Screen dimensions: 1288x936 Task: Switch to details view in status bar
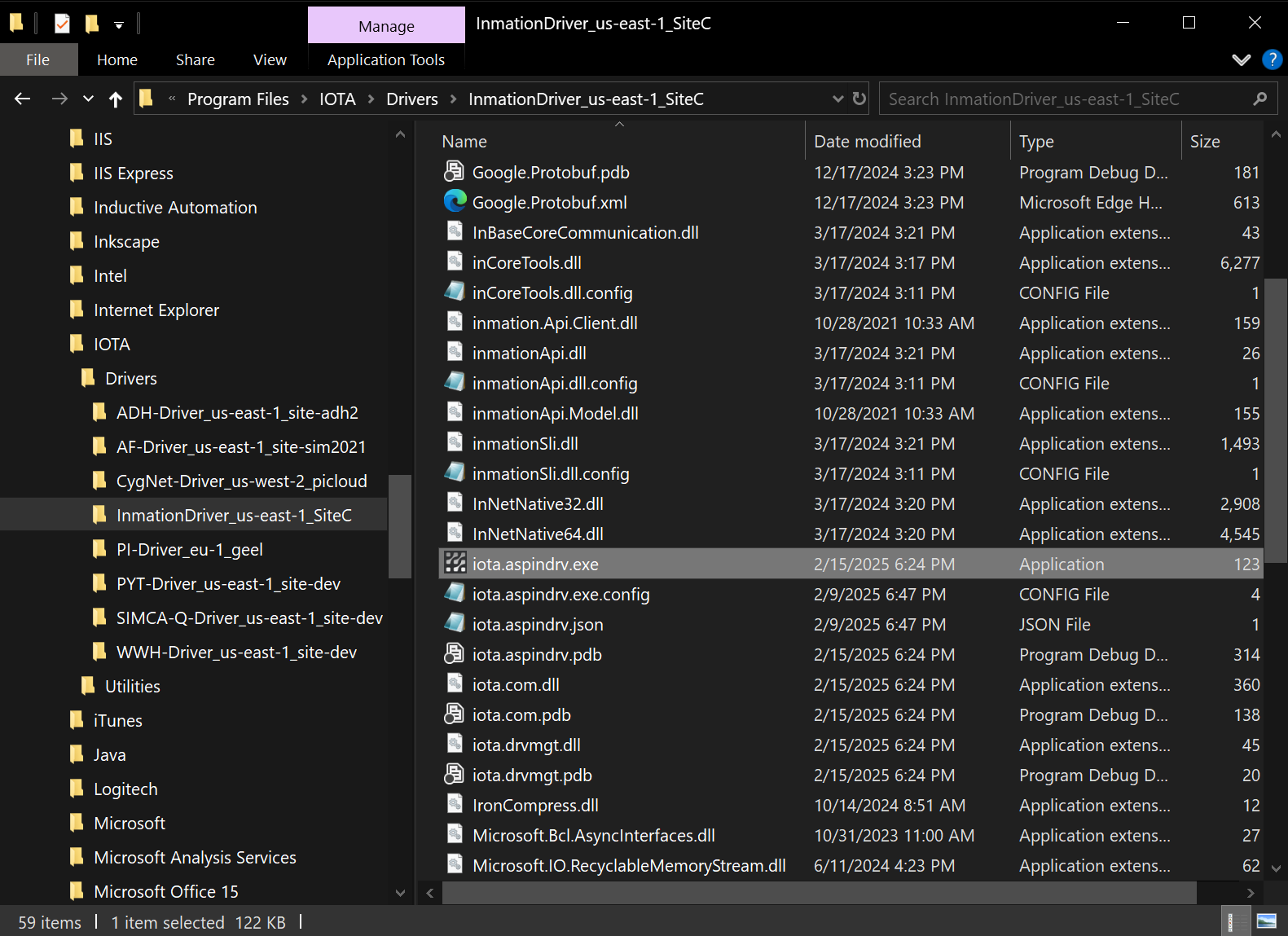1237,922
